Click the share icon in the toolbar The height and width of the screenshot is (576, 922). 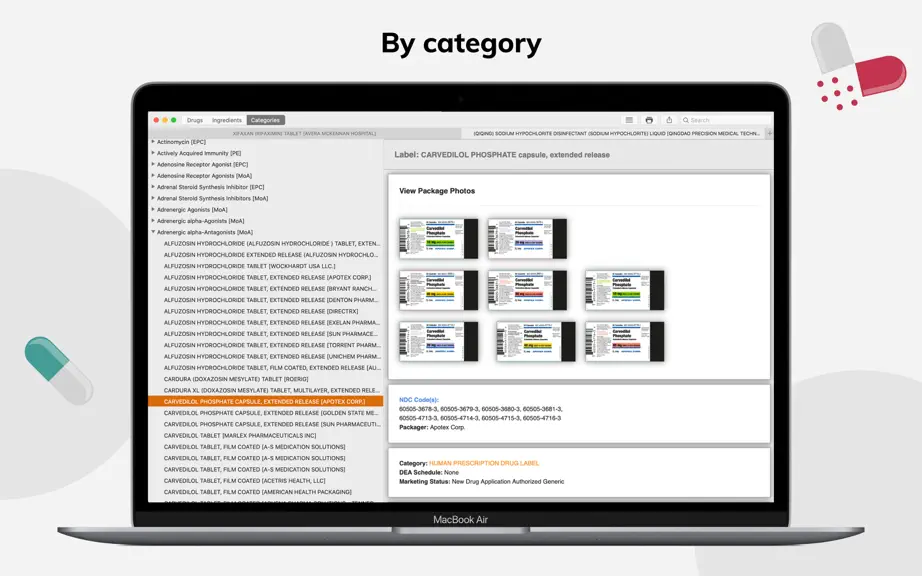(669, 120)
